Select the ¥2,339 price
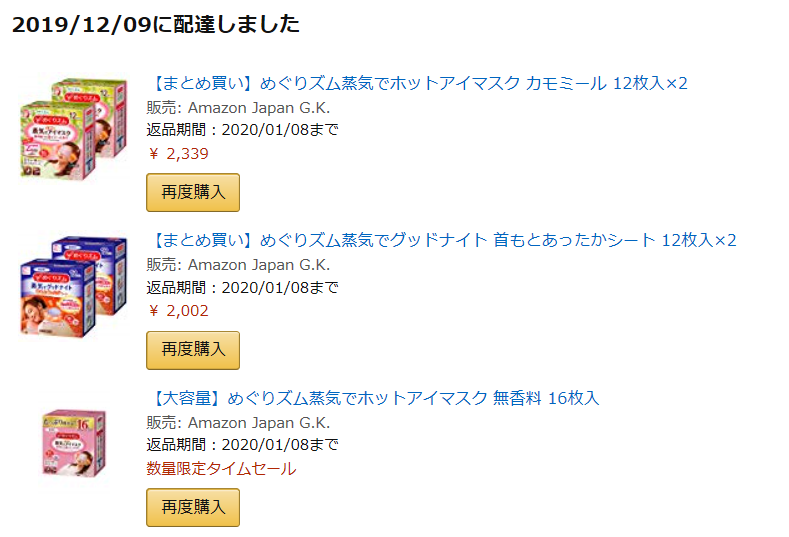This screenshot has width=789, height=537. [178, 154]
